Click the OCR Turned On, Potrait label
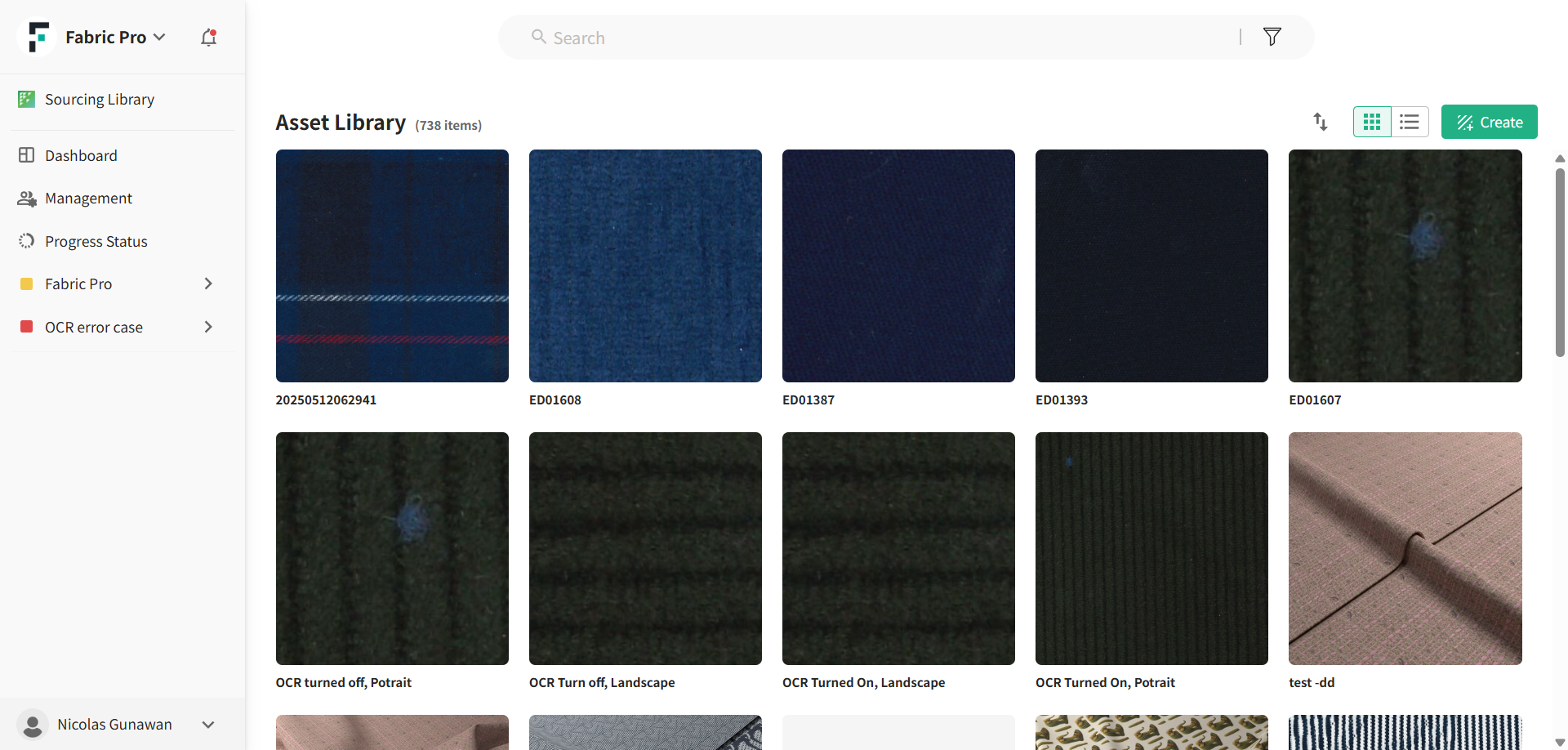1568x750 pixels. tap(1105, 683)
